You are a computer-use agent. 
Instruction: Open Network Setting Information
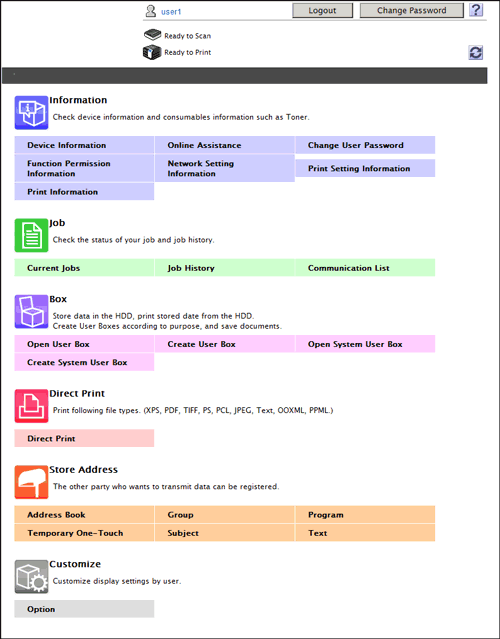[225, 168]
